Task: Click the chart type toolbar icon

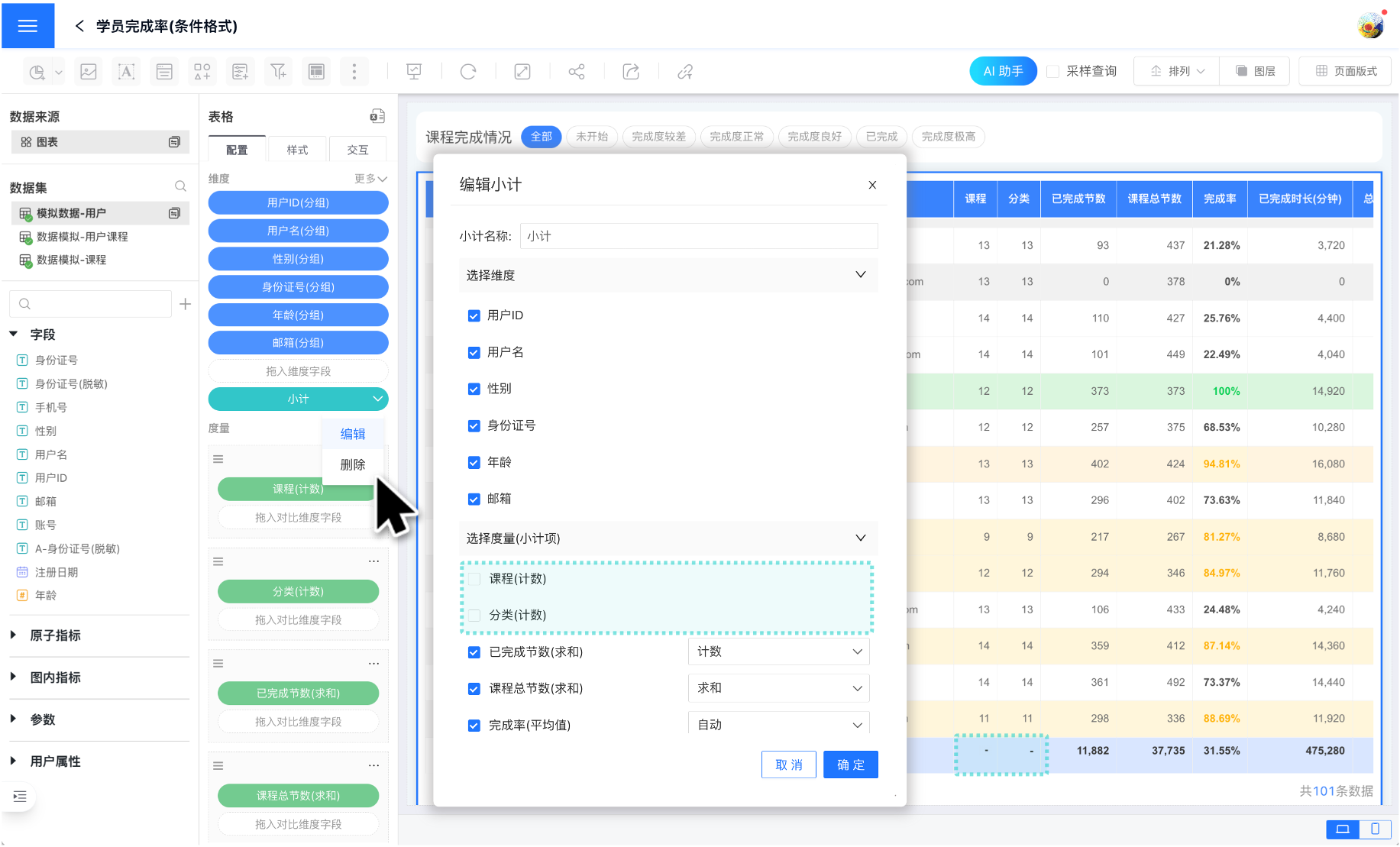Action: [x=37, y=72]
